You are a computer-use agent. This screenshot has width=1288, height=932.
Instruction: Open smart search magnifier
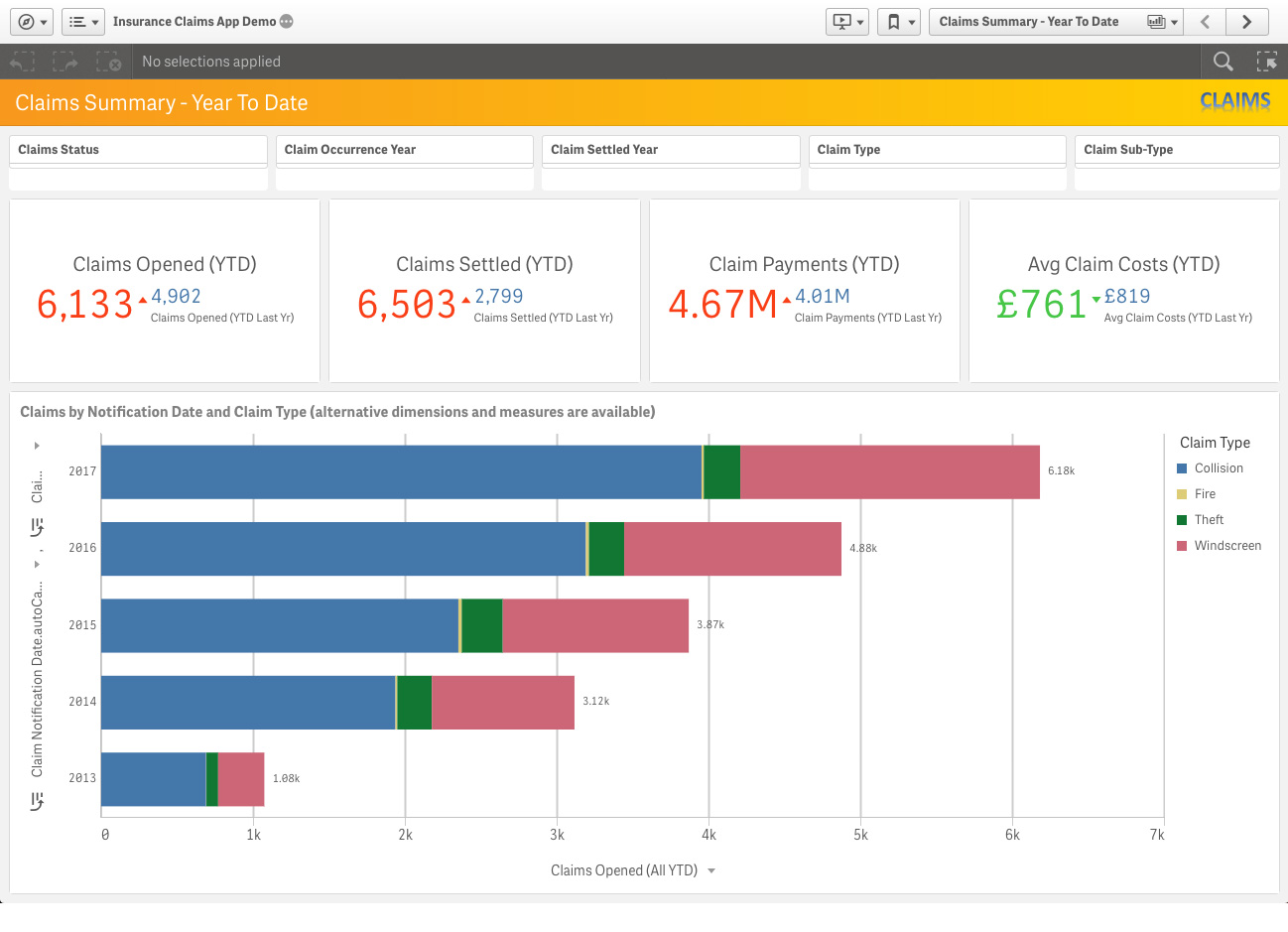(x=1224, y=62)
